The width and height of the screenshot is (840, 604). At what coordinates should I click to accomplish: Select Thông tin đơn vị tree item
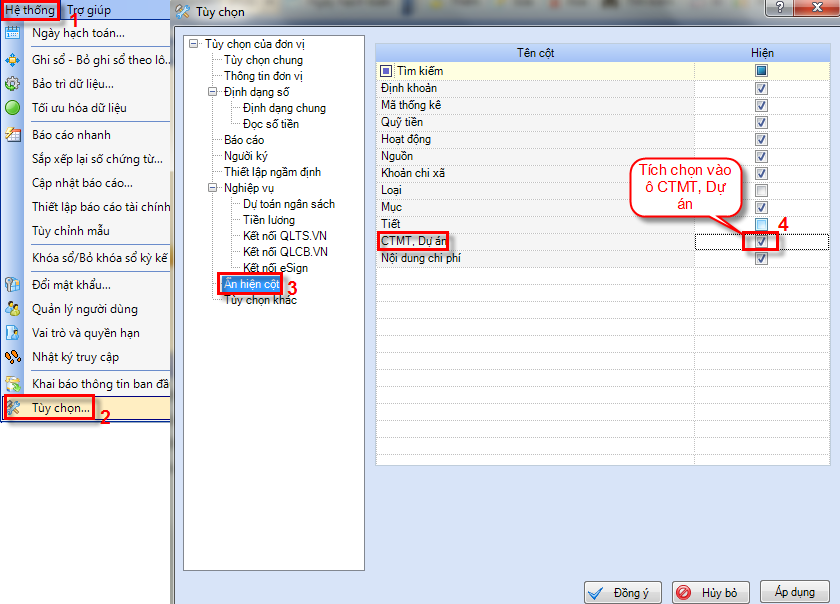click(x=263, y=76)
